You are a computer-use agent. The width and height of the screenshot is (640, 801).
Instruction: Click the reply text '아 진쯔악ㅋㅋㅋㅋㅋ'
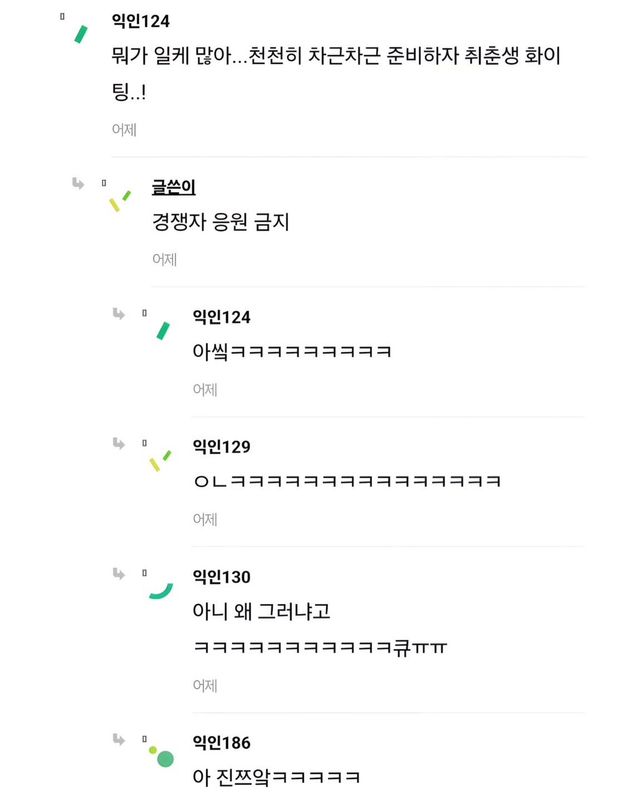[x=275, y=777]
